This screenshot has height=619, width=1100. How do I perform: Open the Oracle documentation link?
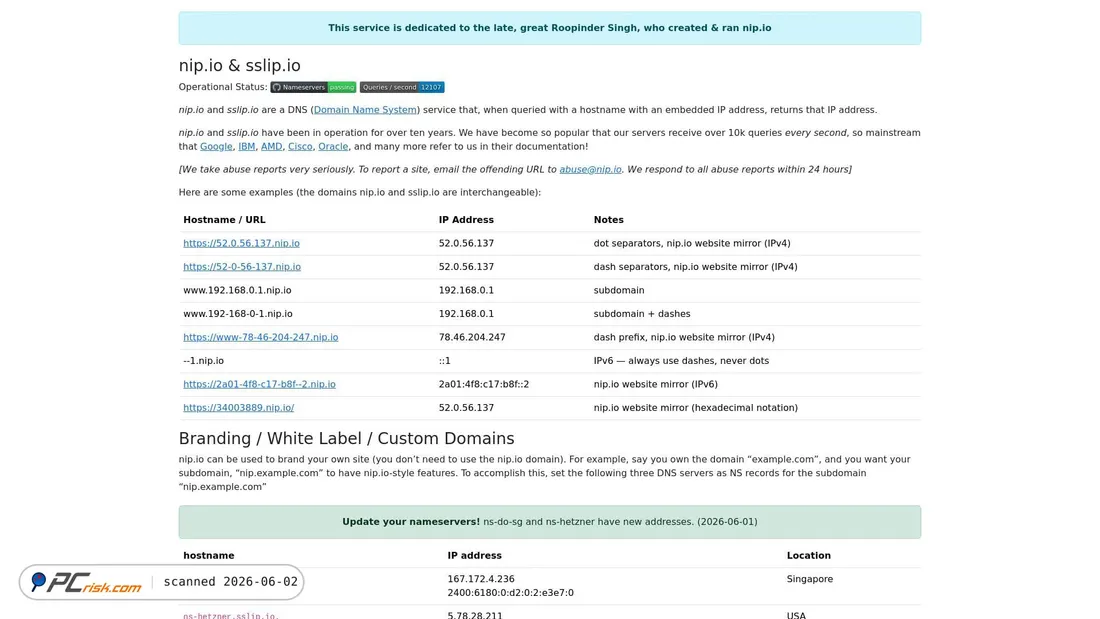(x=333, y=147)
